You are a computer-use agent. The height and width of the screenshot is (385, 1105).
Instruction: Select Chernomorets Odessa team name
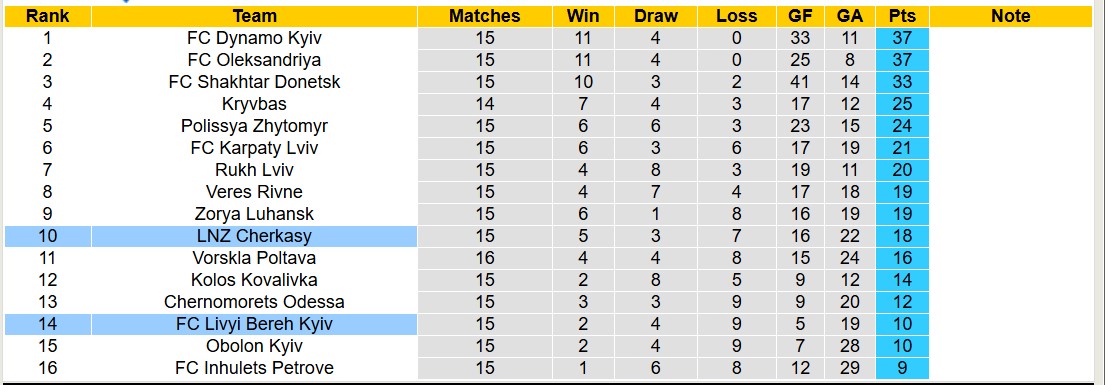pyautogui.click(x=254, y=302)
